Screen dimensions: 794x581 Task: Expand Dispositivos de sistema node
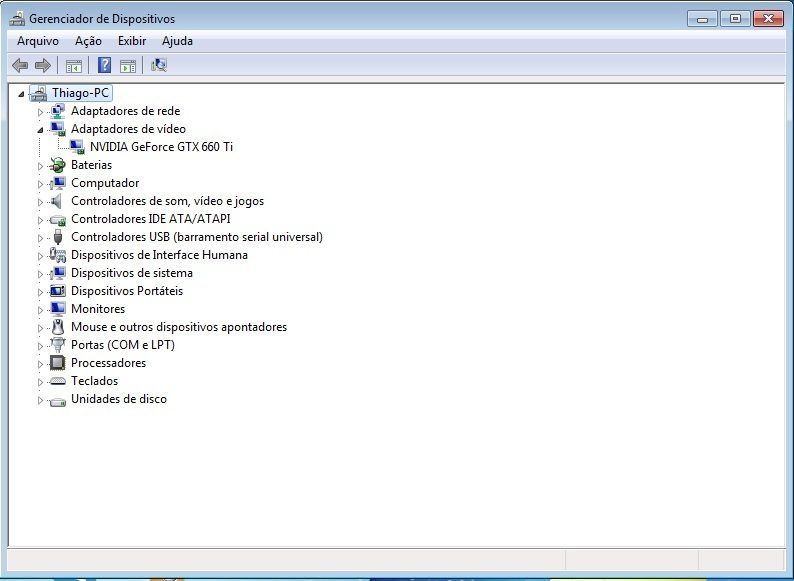pos(41,274)
